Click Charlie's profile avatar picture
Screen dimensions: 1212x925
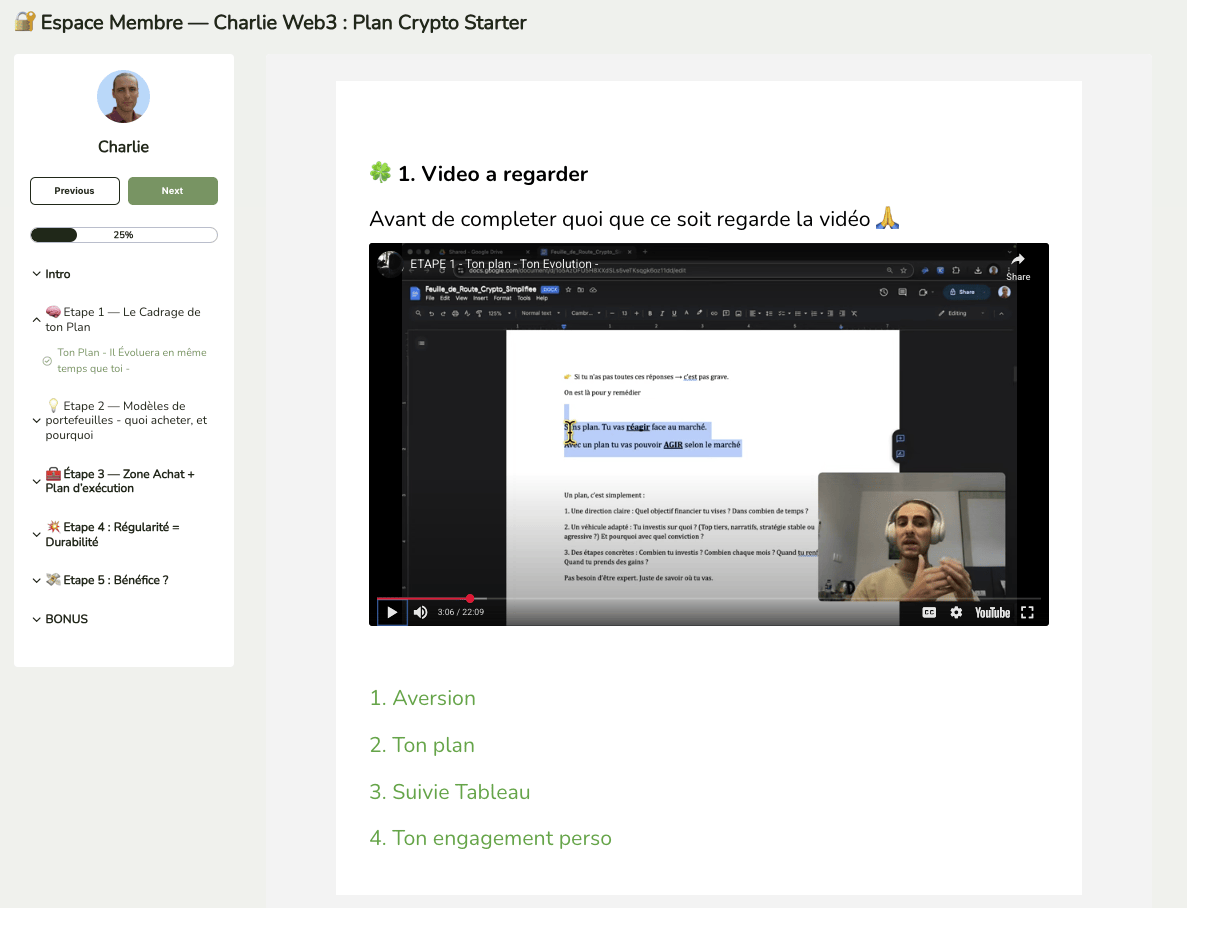coord(123,97)
